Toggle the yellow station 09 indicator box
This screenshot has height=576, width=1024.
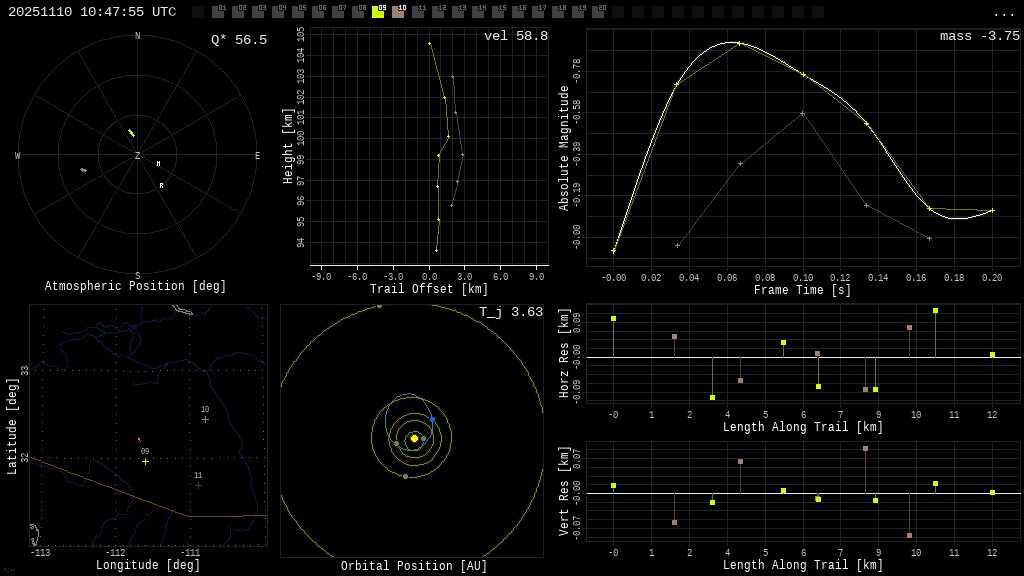[378, 12]
